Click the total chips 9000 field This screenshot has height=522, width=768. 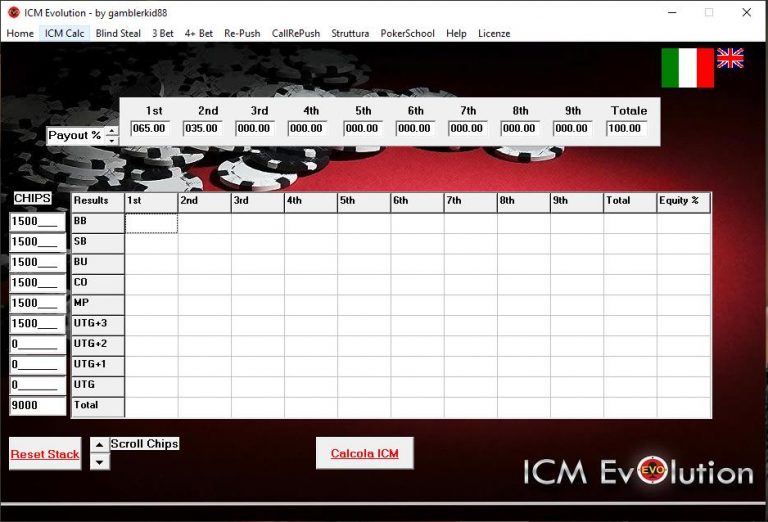38,406
